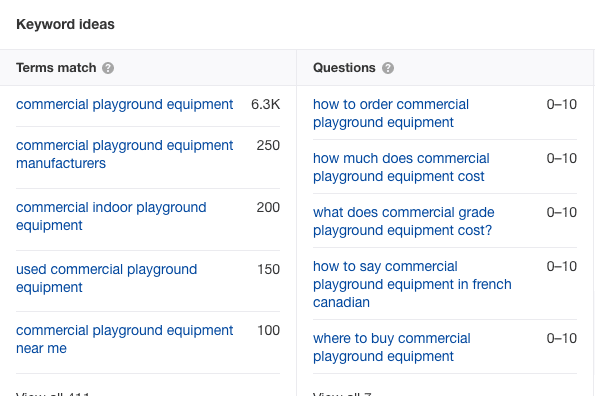Click the Questions help icon
The height and width of the screenshot is (396, 595).
[388, 68]
